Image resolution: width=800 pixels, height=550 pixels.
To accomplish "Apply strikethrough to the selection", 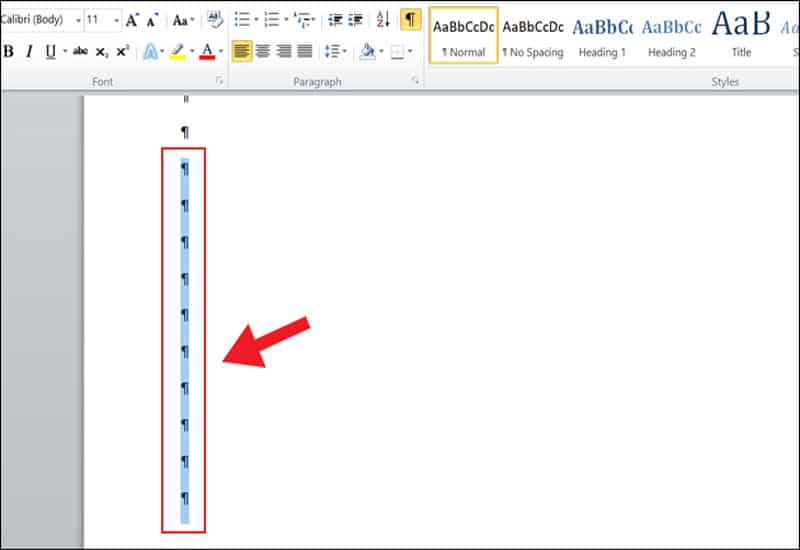I will point(80,51).
